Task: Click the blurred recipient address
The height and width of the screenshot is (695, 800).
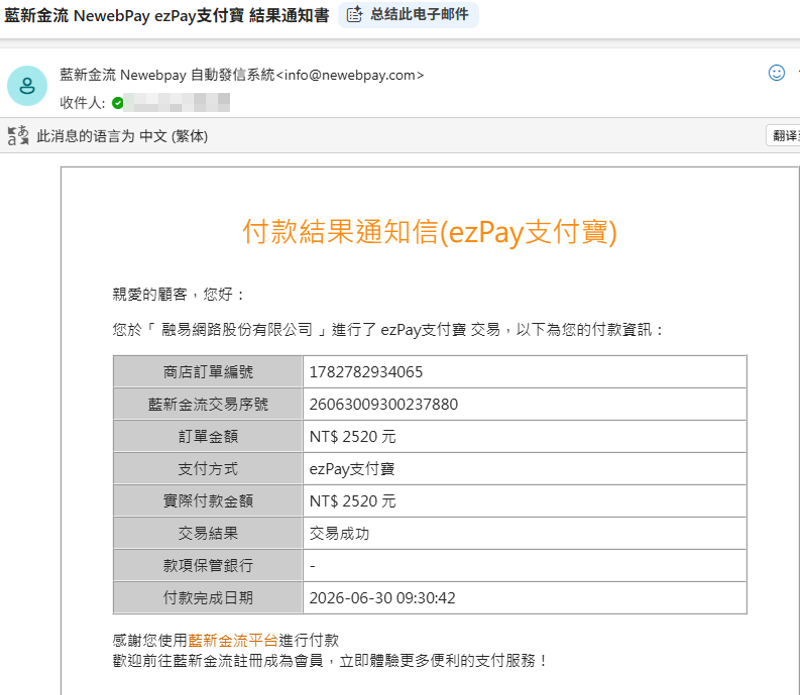Action: click(177, 103)
